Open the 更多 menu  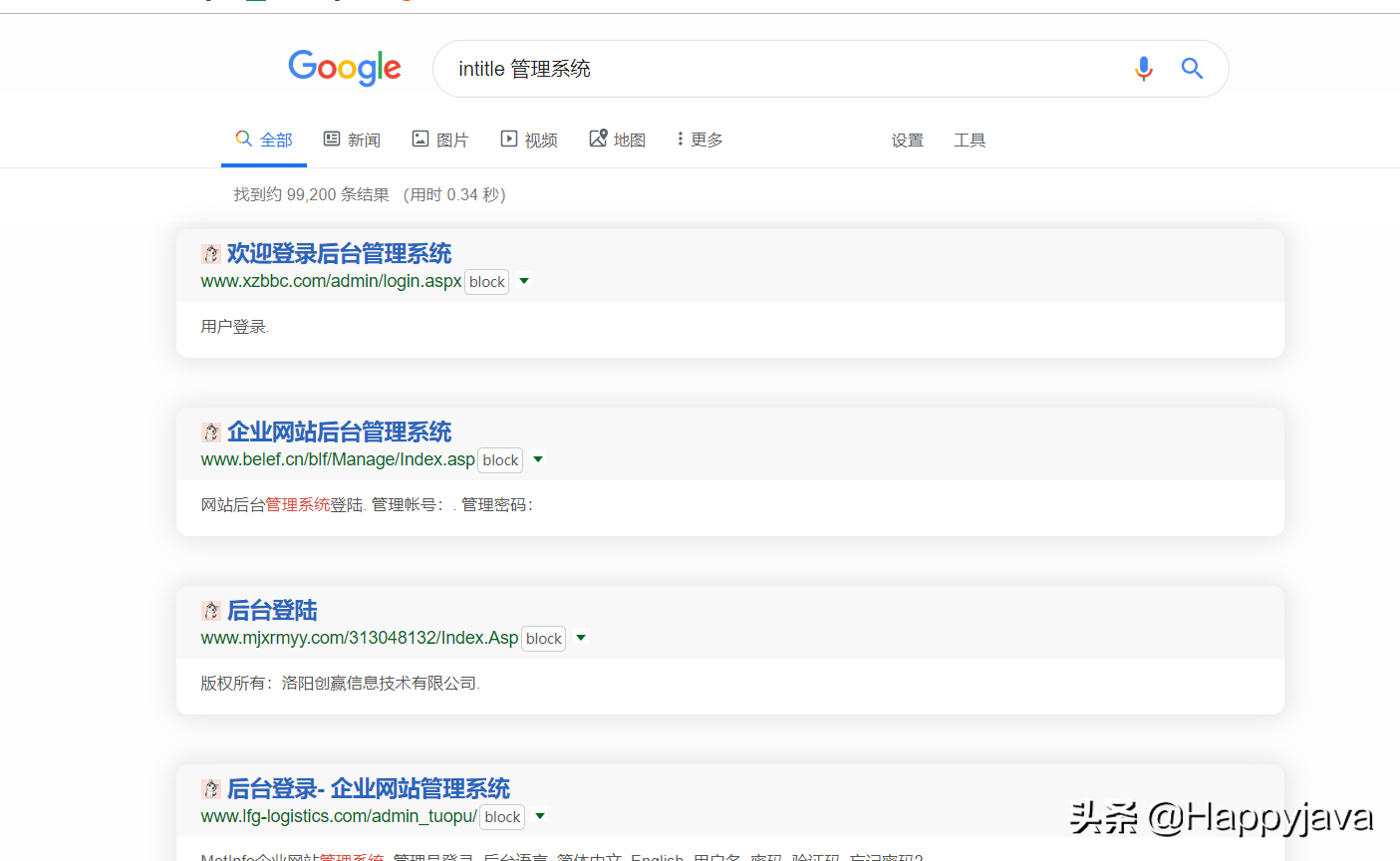click(x=700, y=140)
